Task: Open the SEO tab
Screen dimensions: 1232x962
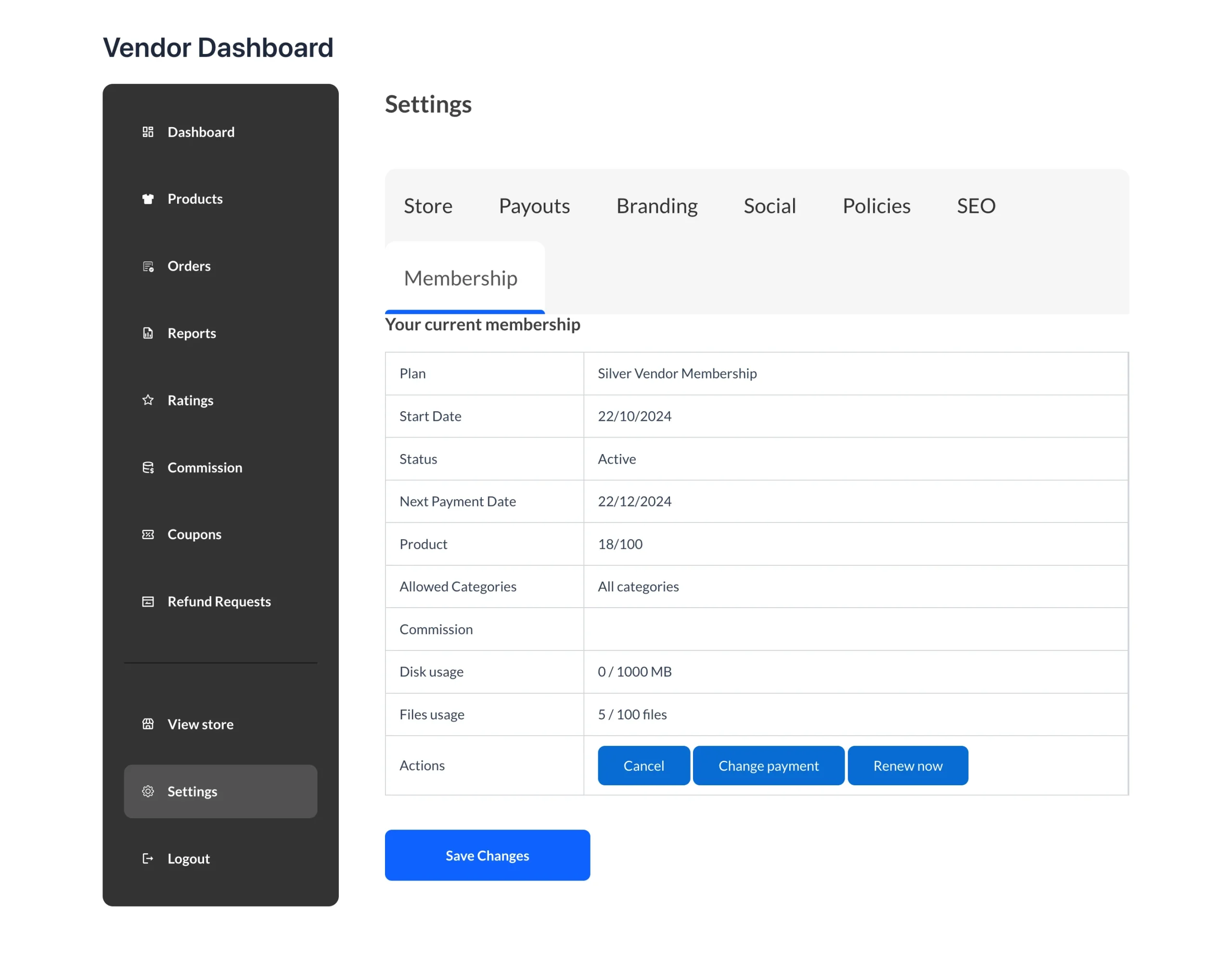Action: click(x=976, y=206)
